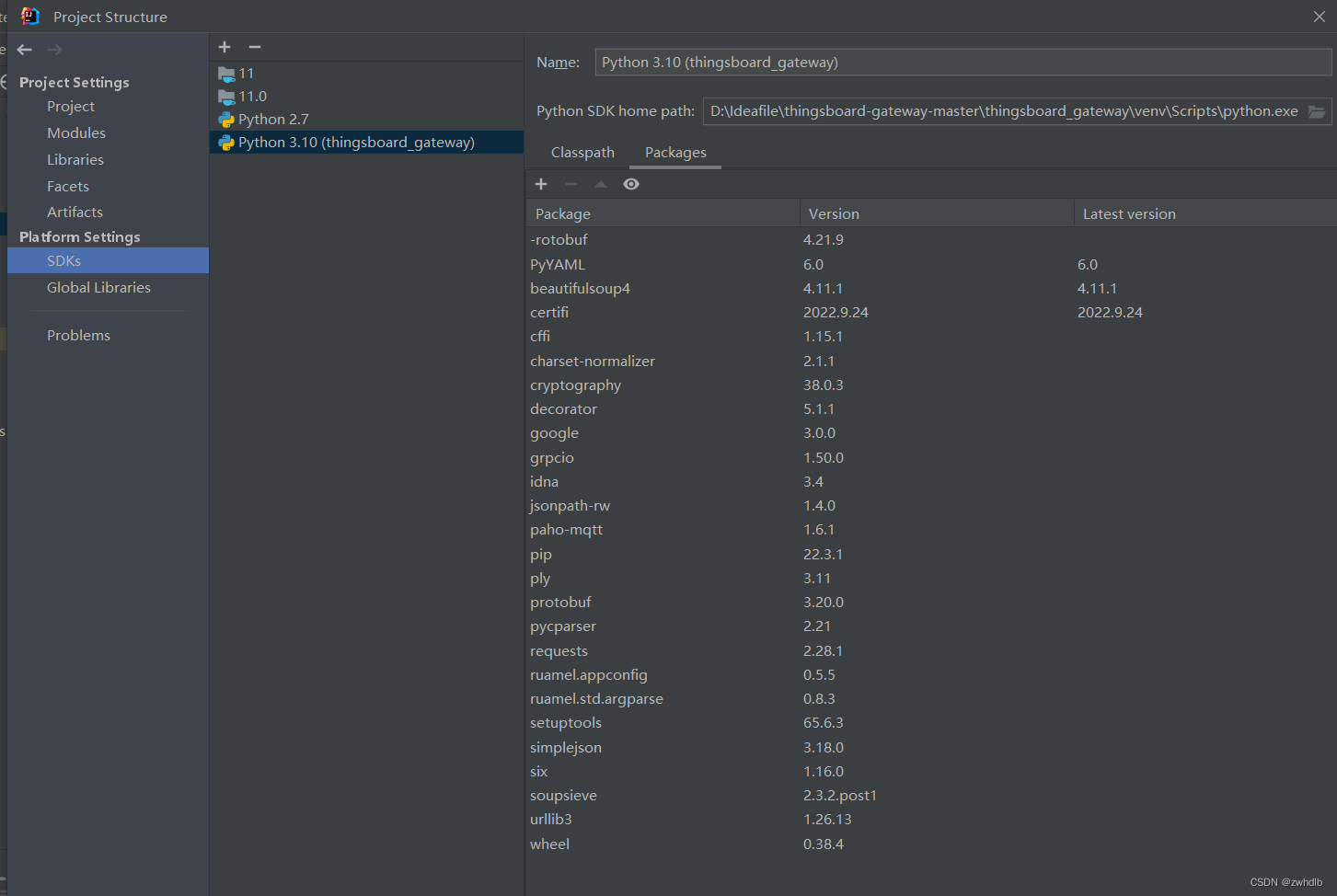Select the ply package row
The image size is (1337, 896).
(931, 579)
